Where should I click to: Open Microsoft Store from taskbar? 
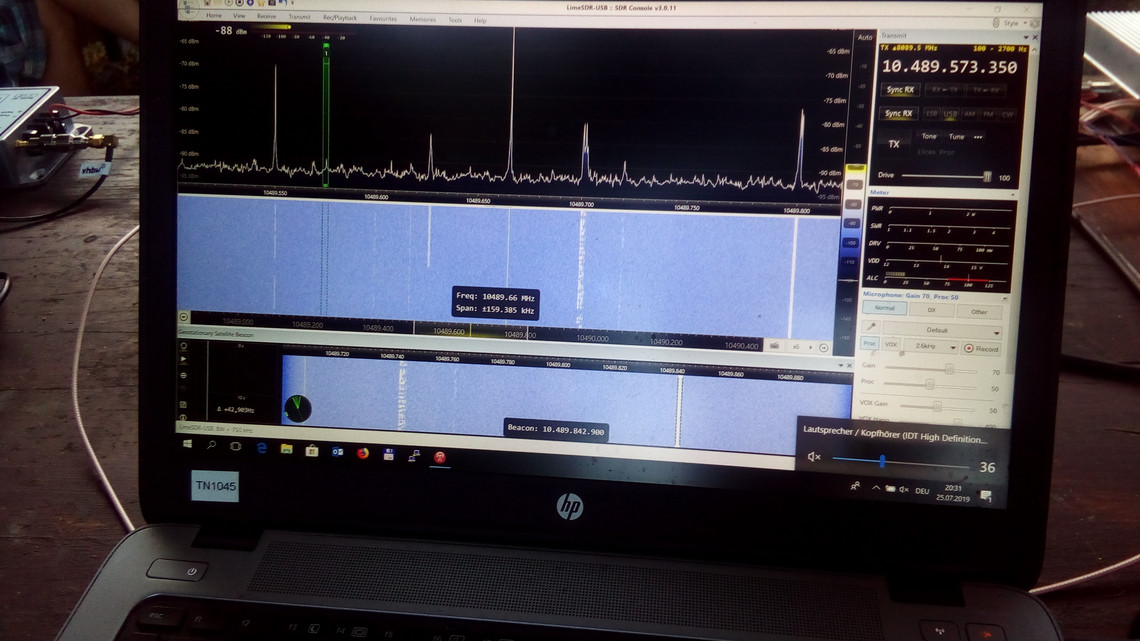pos(312,451)
